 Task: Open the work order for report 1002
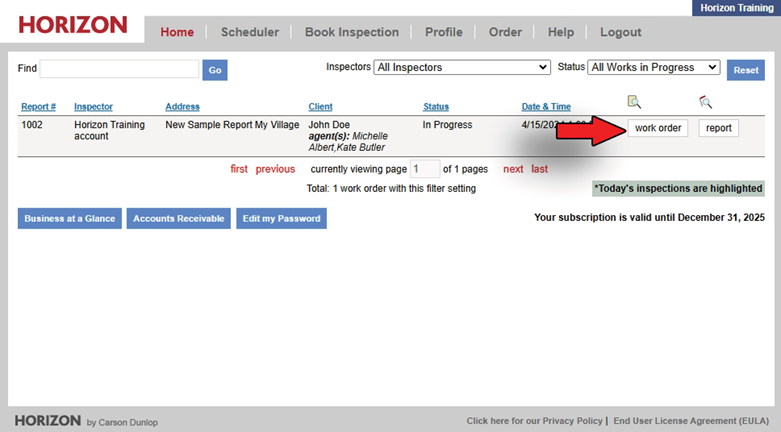tap(657, 128)
